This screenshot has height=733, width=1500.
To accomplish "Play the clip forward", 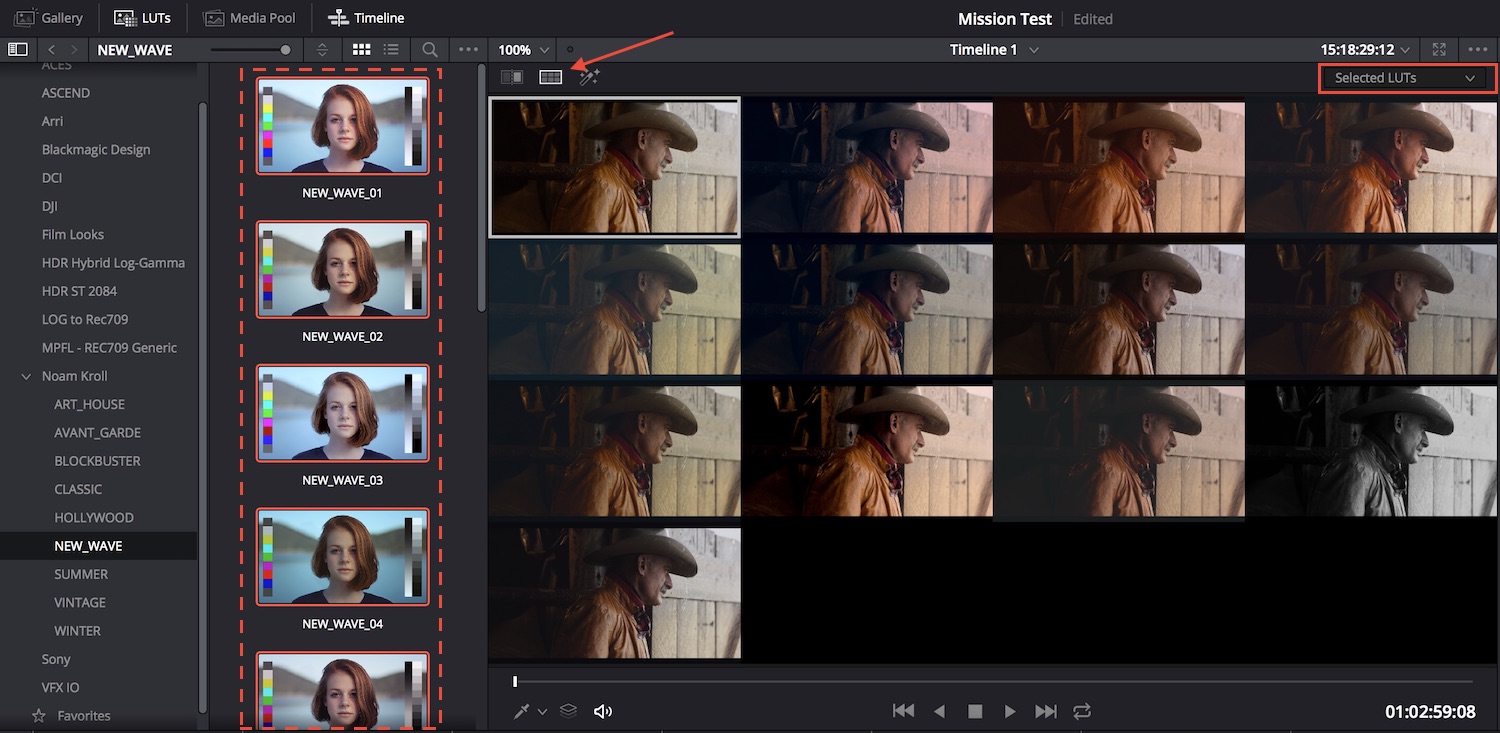I will click(1010, 711).
